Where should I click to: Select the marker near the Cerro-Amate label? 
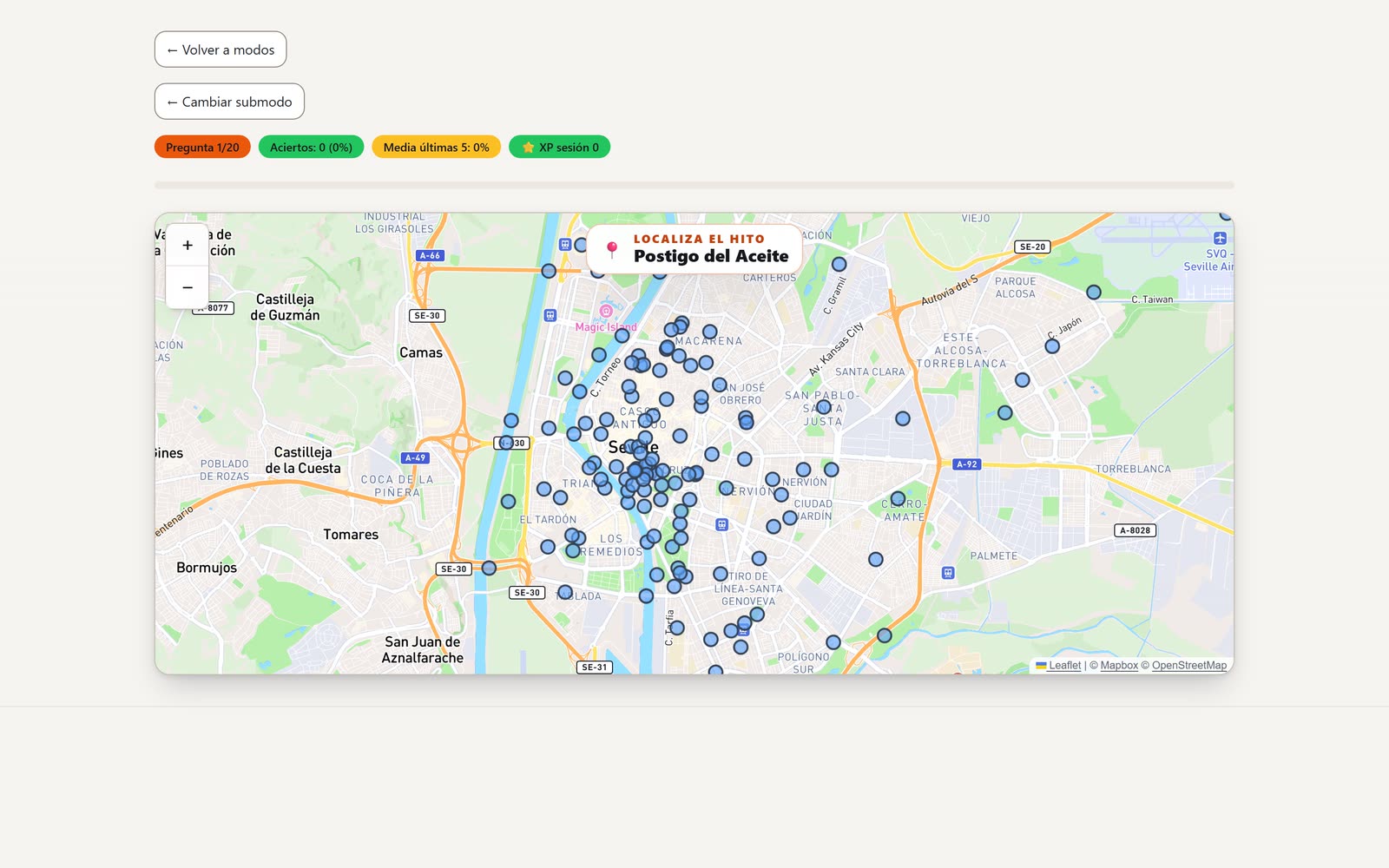[x=898, y=499]
